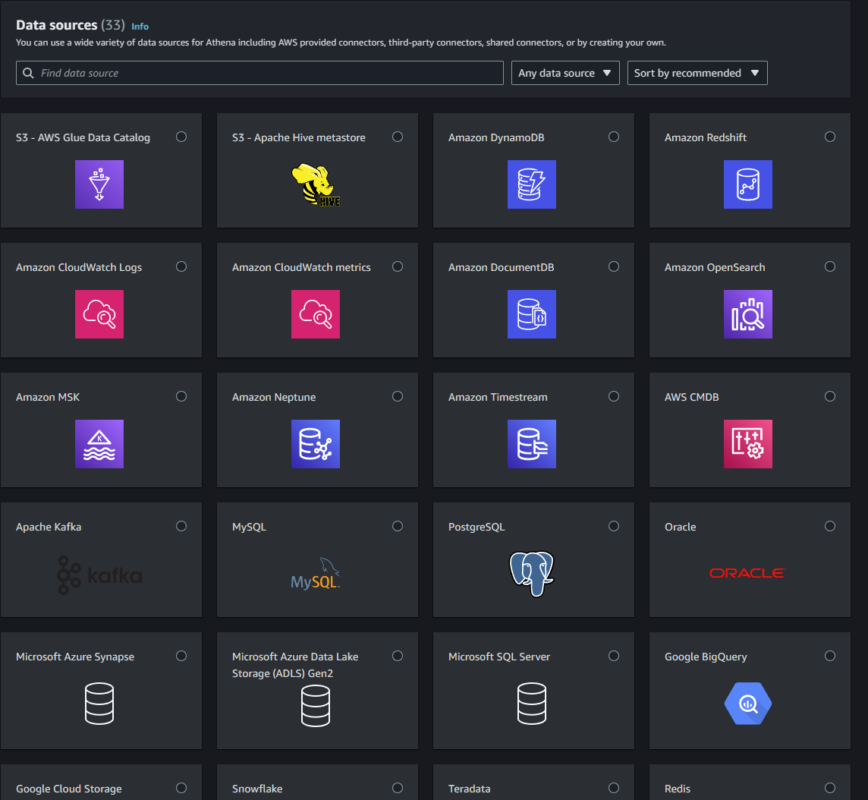Click the Amazon OpenSearch icon

click(x=748, y=314)
